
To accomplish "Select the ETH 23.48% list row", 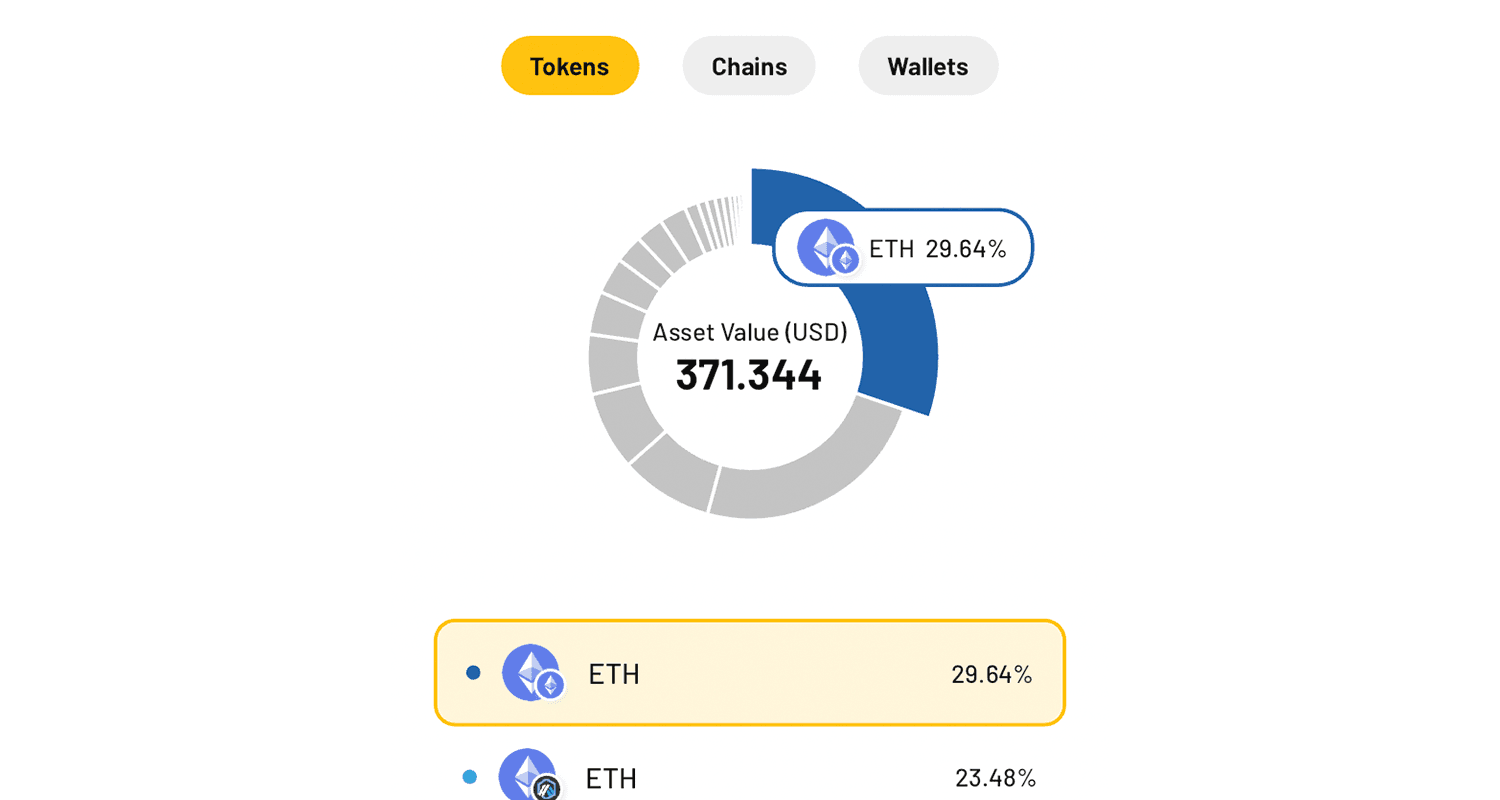I will pyautogui.click(x=750, y=775).
